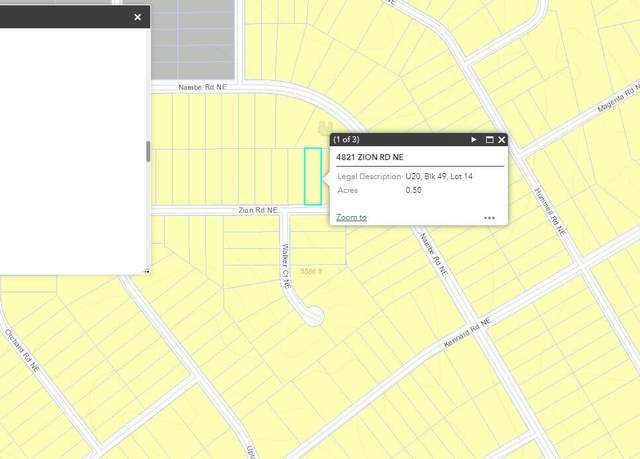Click the Kennard Rd NE street label

(467, 334)
